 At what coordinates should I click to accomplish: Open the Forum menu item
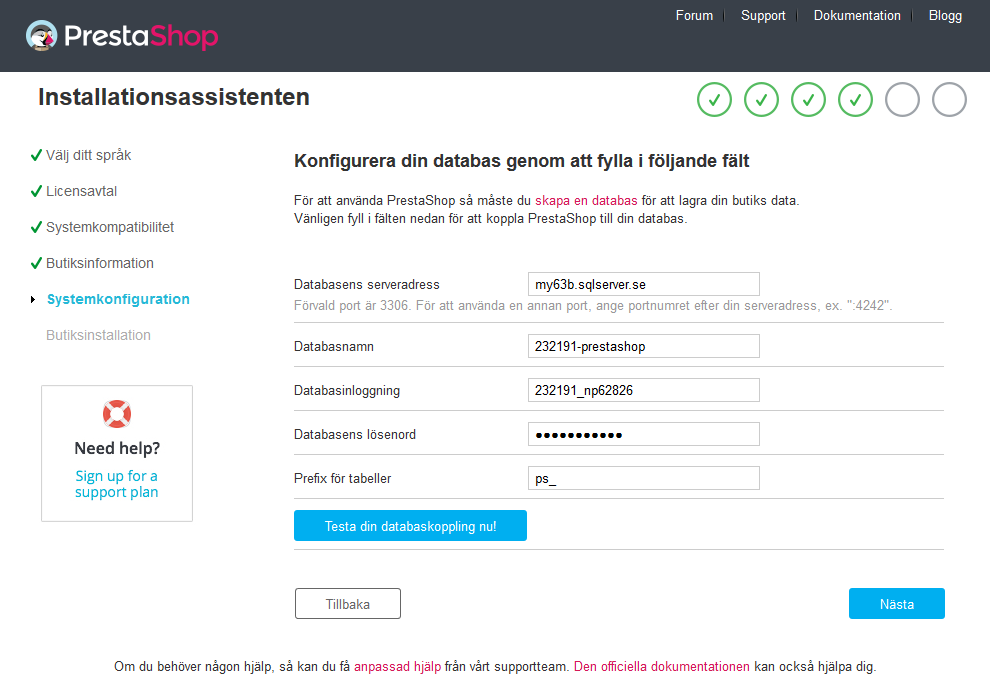click(694, 15)
